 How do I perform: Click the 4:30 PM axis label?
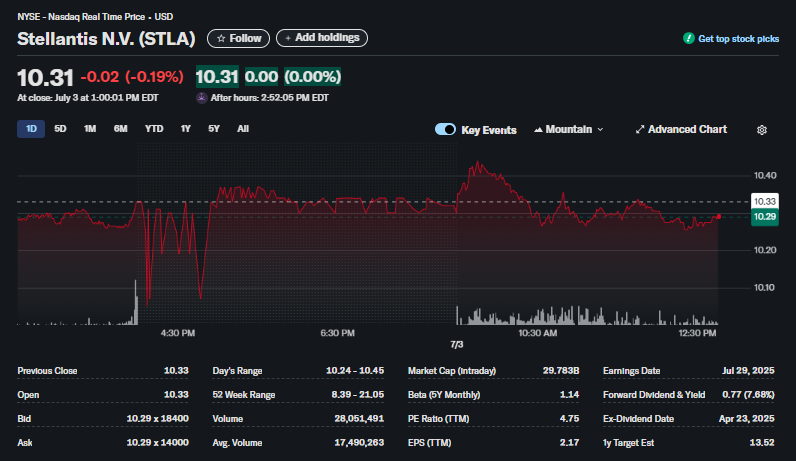(x=178, y=333)
